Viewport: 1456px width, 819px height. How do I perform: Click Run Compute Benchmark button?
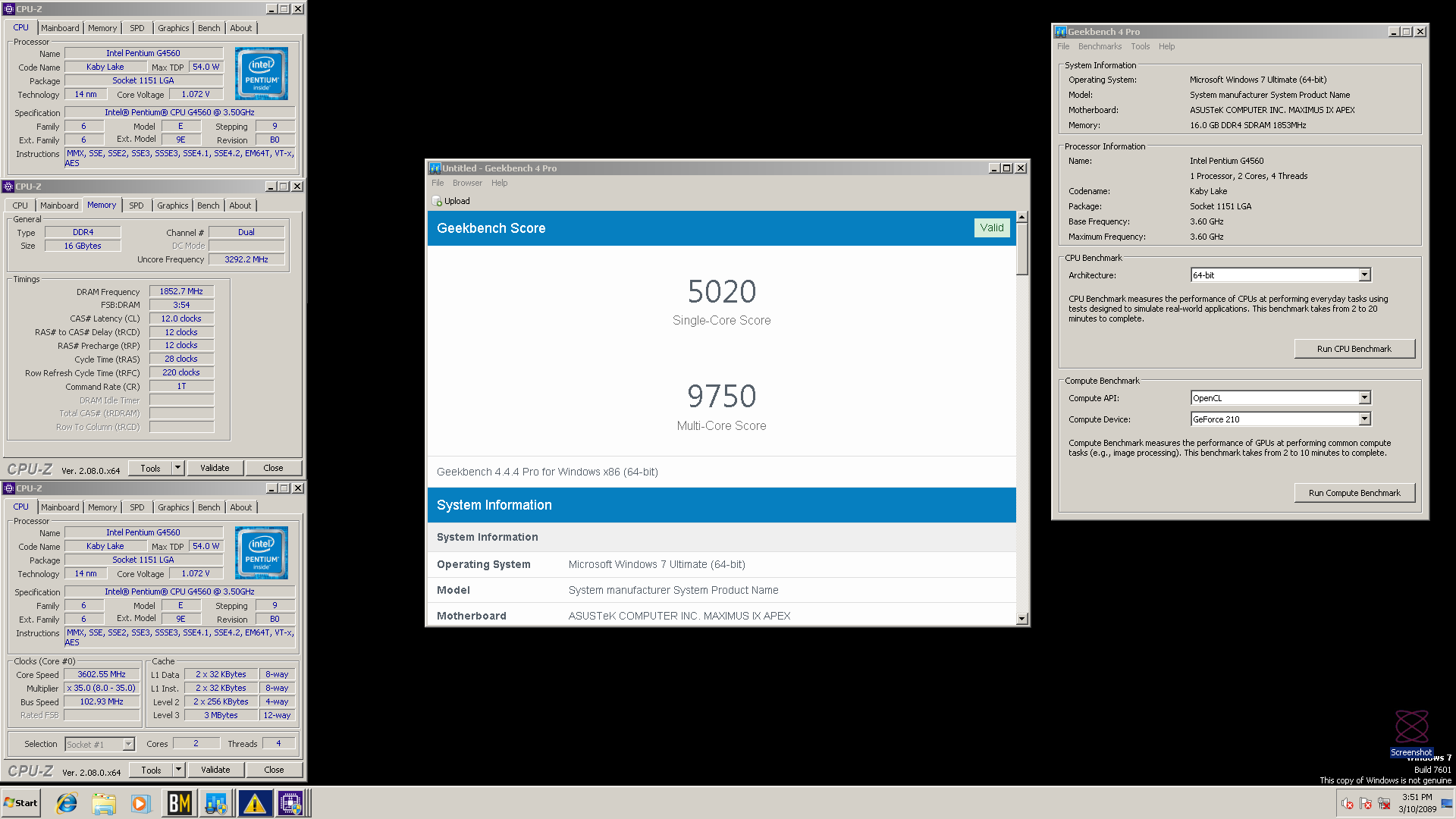(x=1354, y=493)
